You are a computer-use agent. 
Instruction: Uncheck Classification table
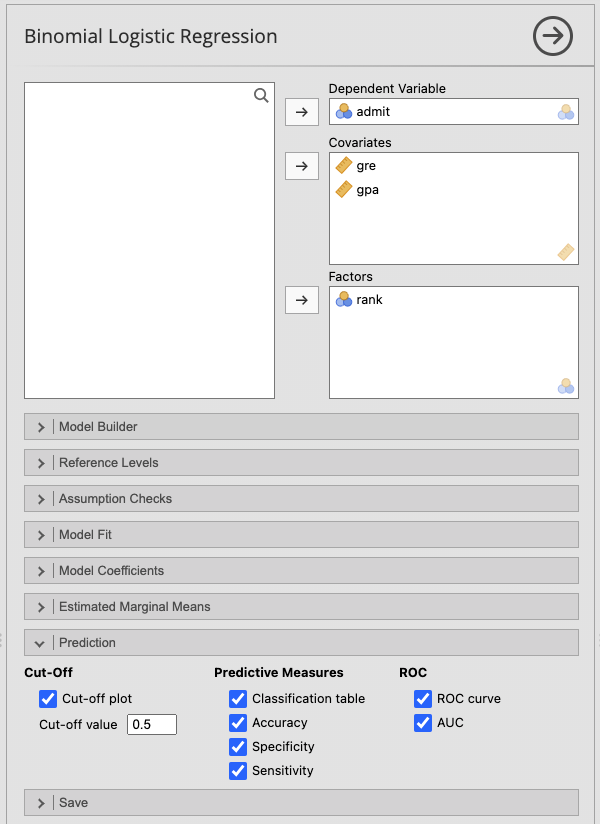[238, 699]
